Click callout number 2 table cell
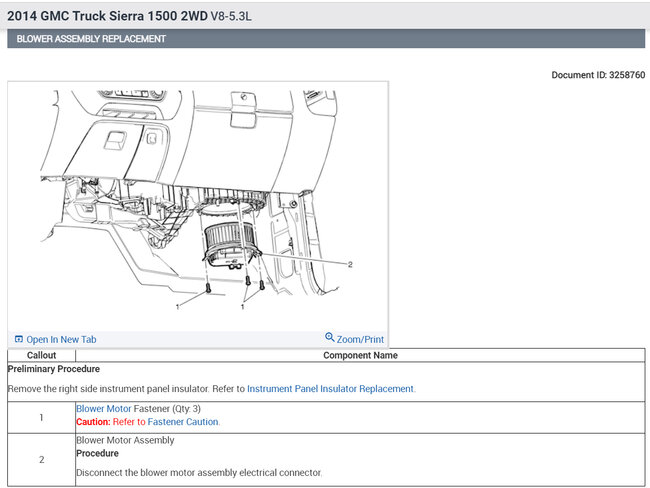The image size is (650, 488). tap(41, 460)
